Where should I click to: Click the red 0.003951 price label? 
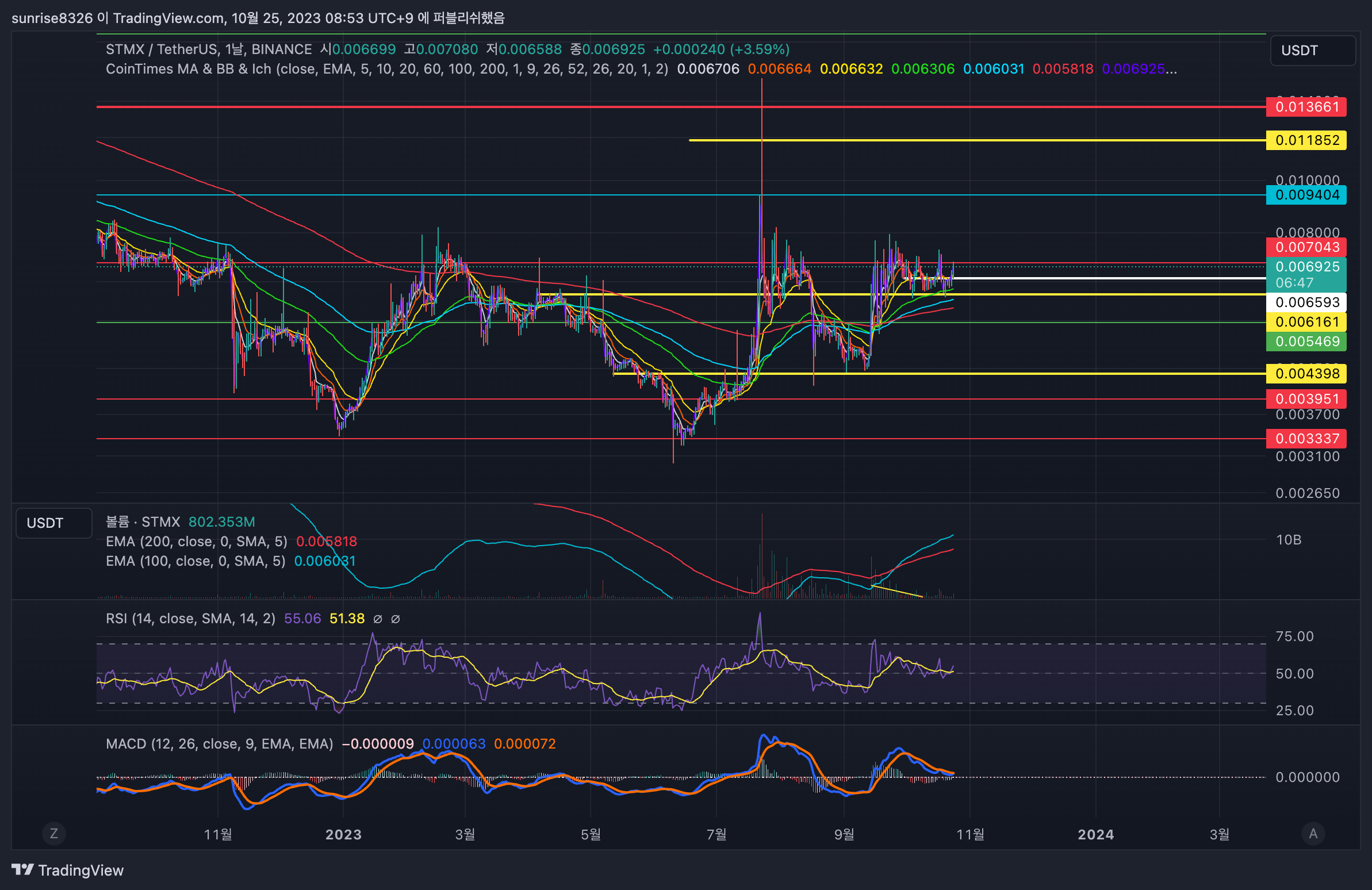click(1305, 399)
